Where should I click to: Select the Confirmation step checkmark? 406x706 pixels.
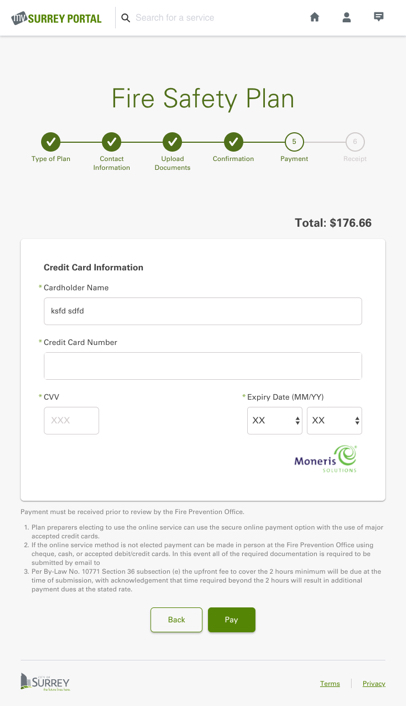tap(233, 142)
